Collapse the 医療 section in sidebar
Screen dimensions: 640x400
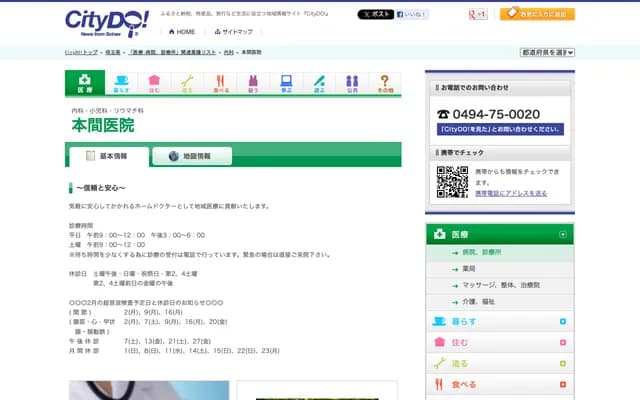[563, 235]
